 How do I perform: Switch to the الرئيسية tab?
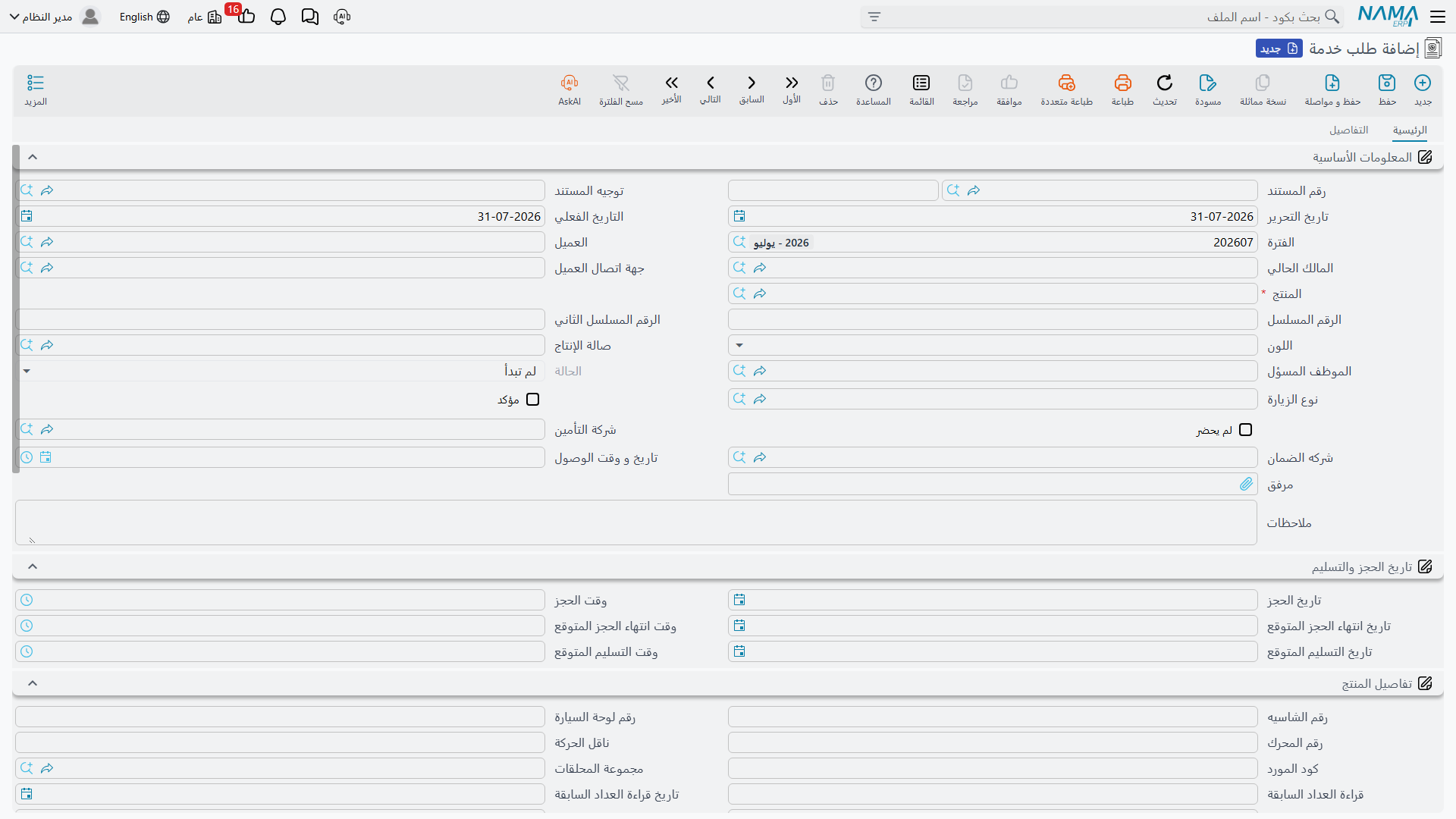tap(1410, 130)
